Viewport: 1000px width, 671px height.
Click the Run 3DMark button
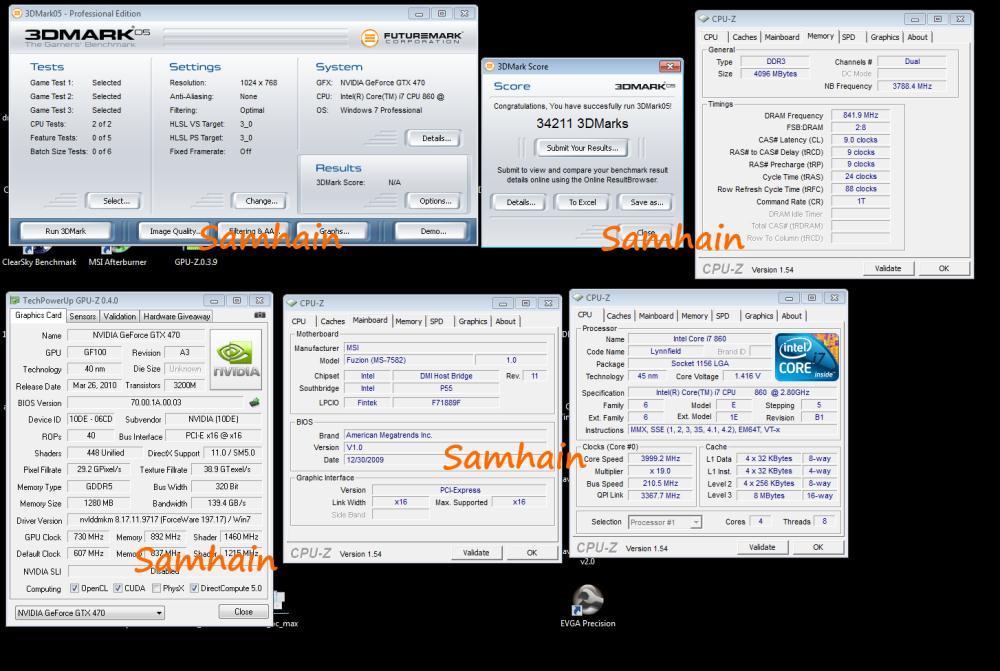[x=66, y=231]
